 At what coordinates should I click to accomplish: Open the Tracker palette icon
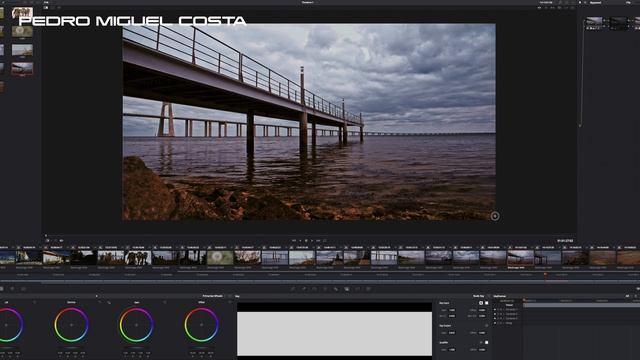[325, 289]
